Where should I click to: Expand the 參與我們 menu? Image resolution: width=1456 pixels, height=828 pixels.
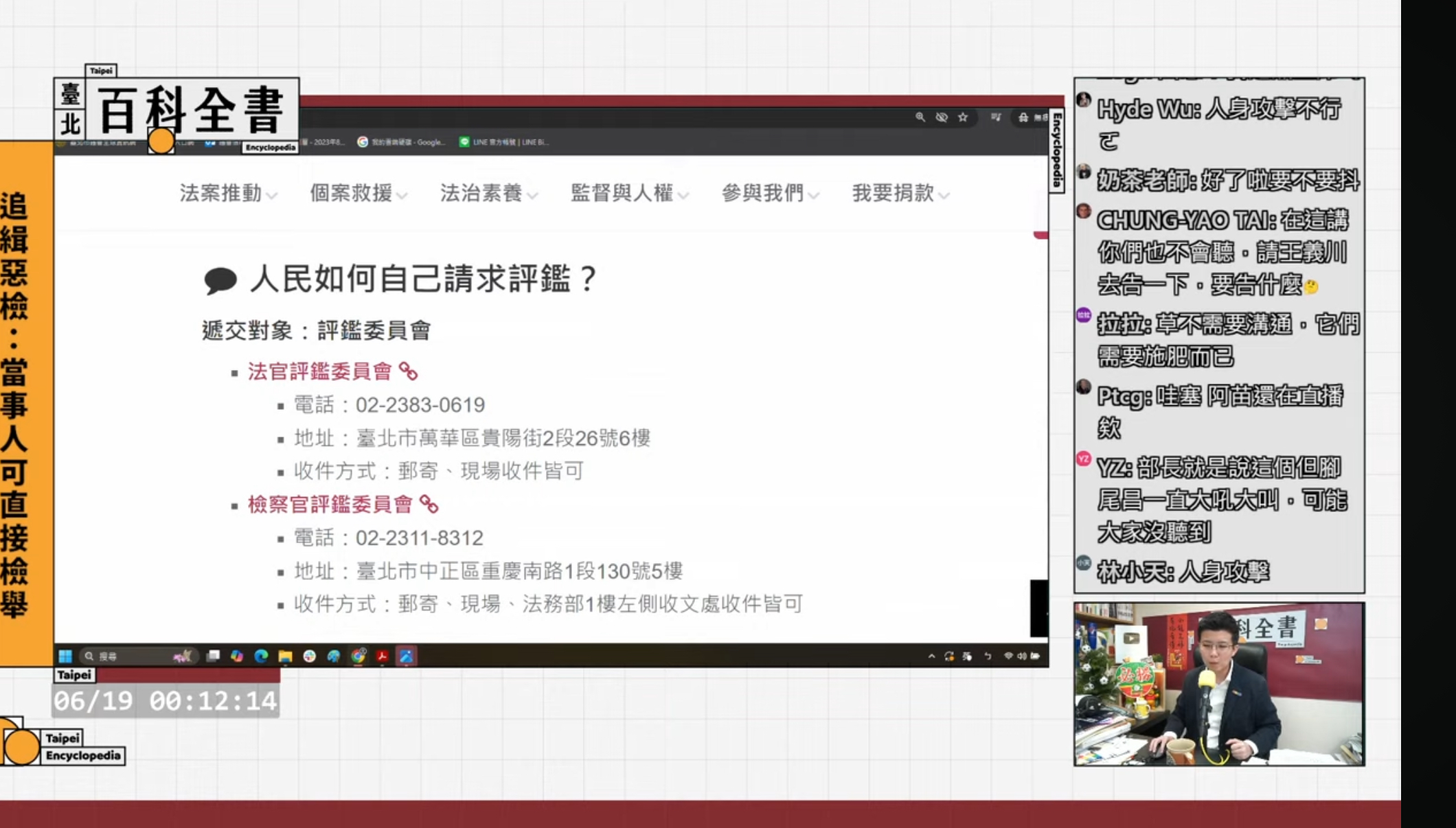(771, 194)
